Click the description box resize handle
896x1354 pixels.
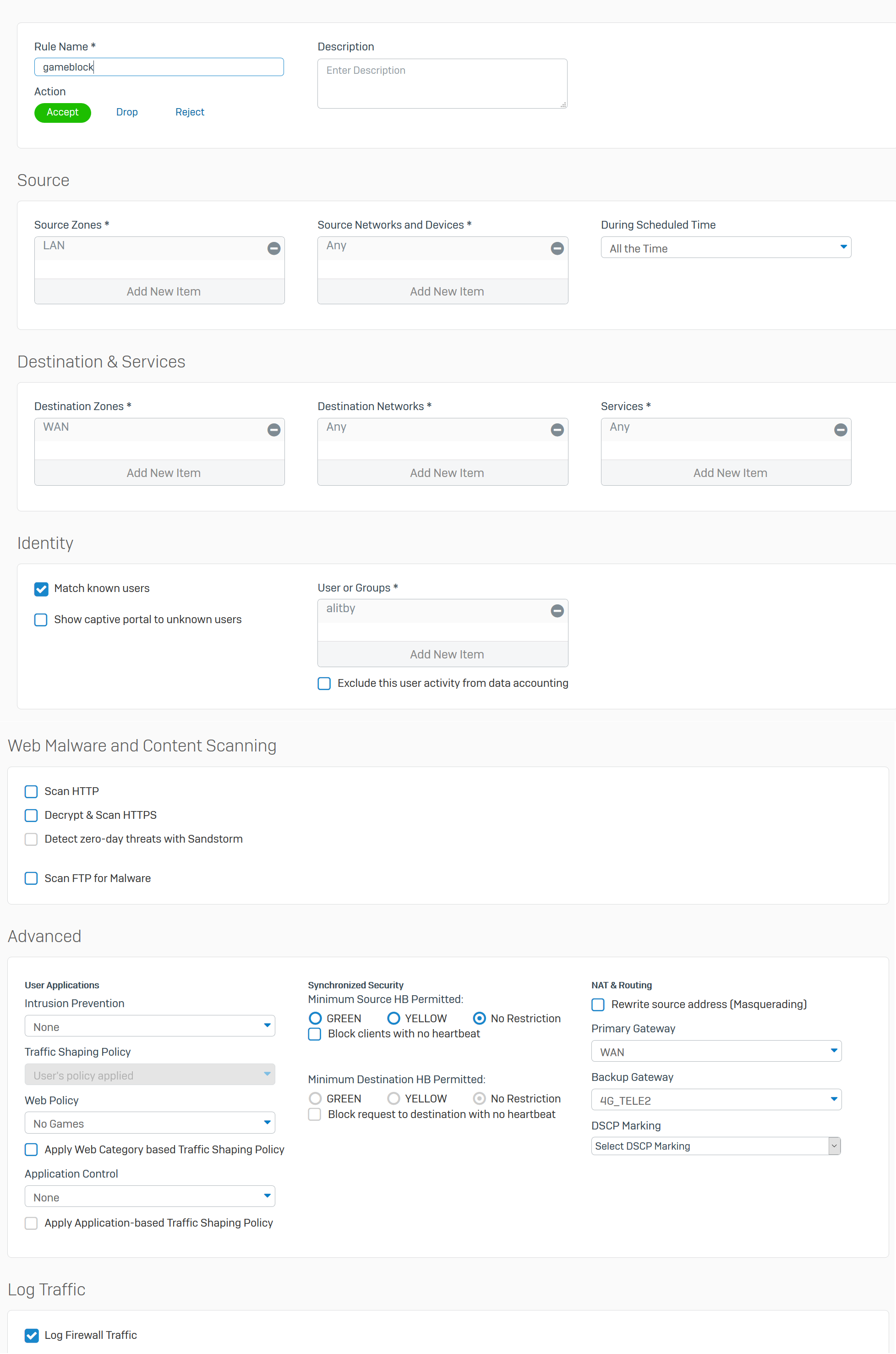(563, 104)
